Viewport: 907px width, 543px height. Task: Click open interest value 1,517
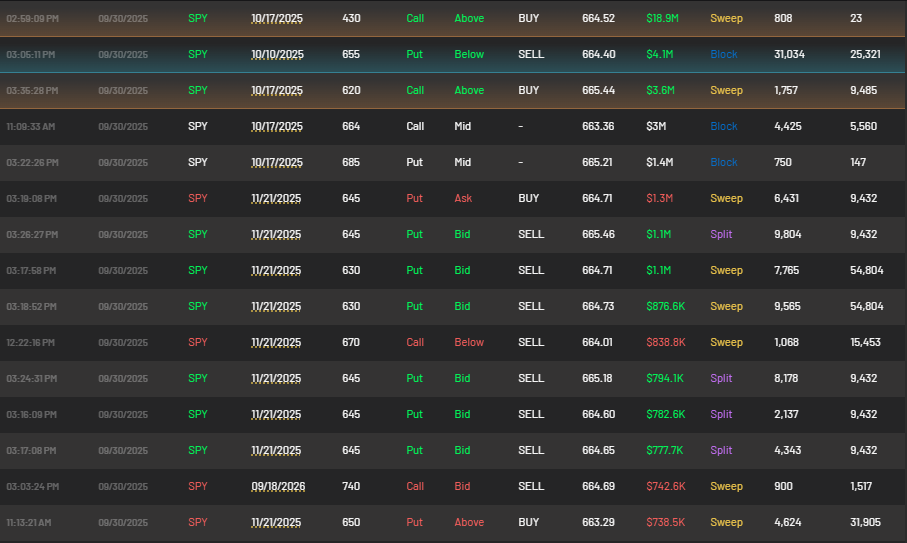pyautogui.click(x=861, y=486)
